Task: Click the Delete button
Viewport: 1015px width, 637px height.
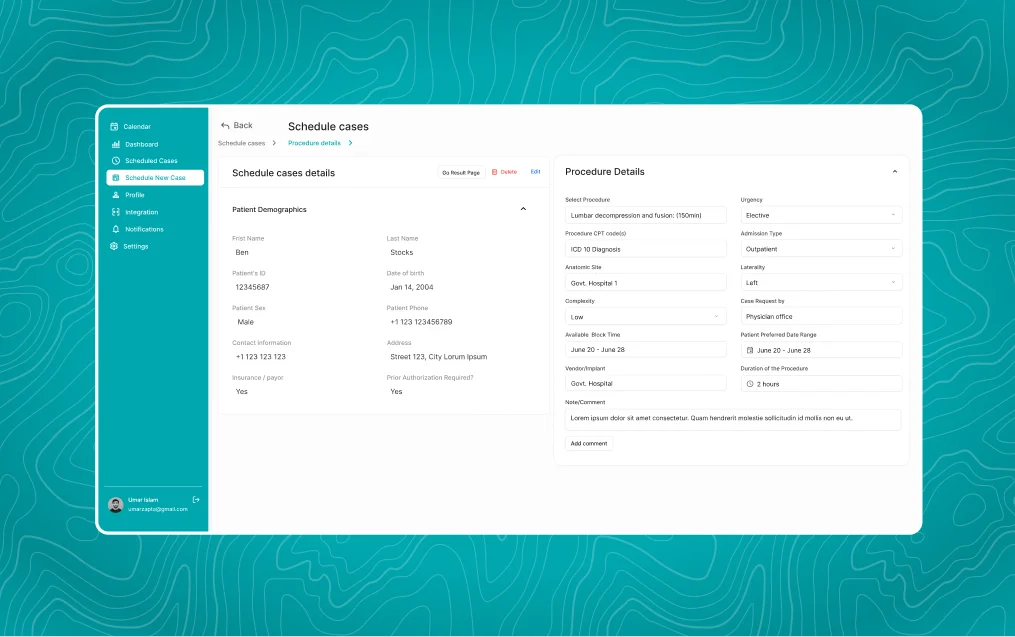Action: (504, 172)
